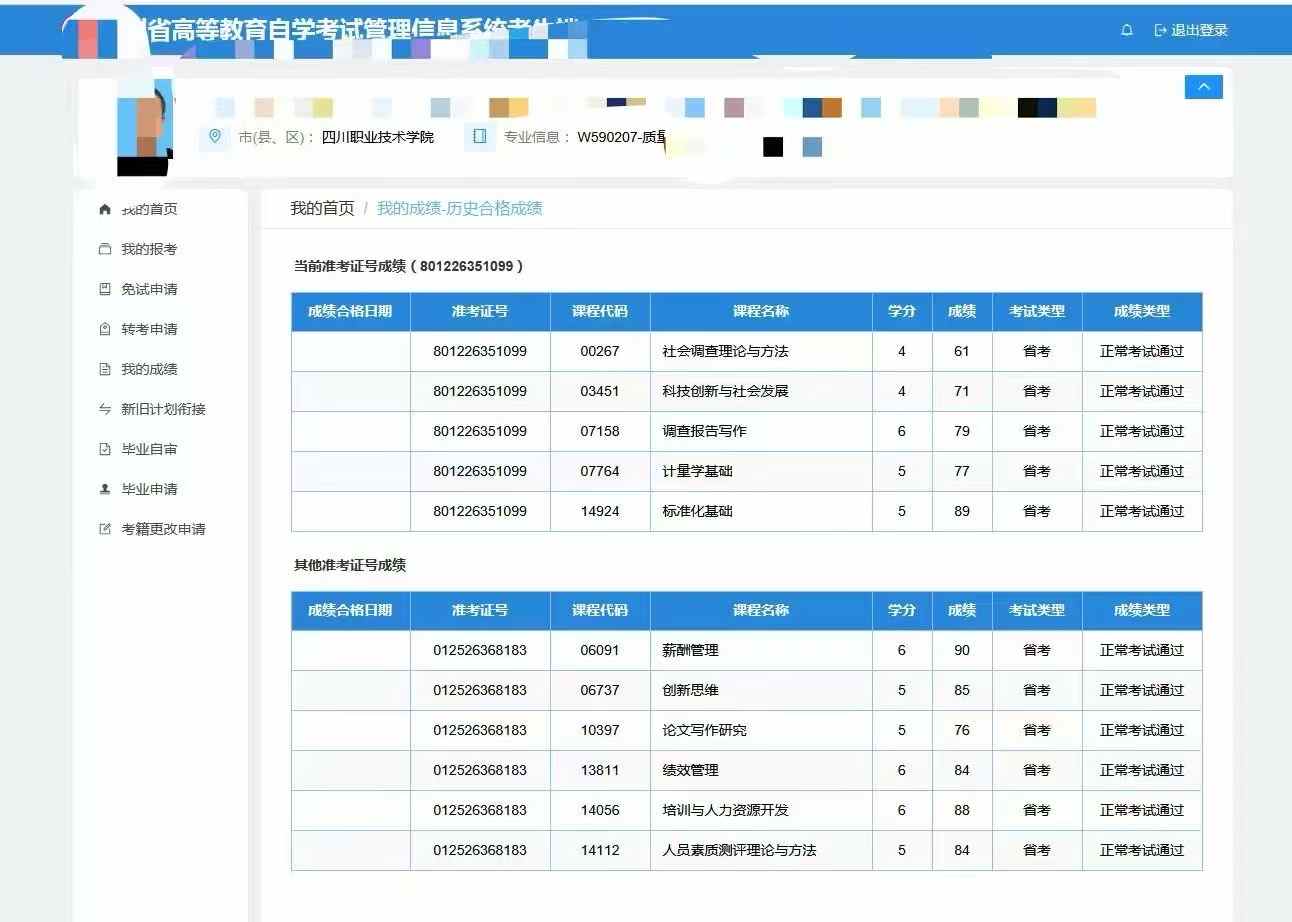Click the 成绩 column header in first table
The height and width of the screenshot is (922, 1292).
pyautogui.click(x=961, y=311)
